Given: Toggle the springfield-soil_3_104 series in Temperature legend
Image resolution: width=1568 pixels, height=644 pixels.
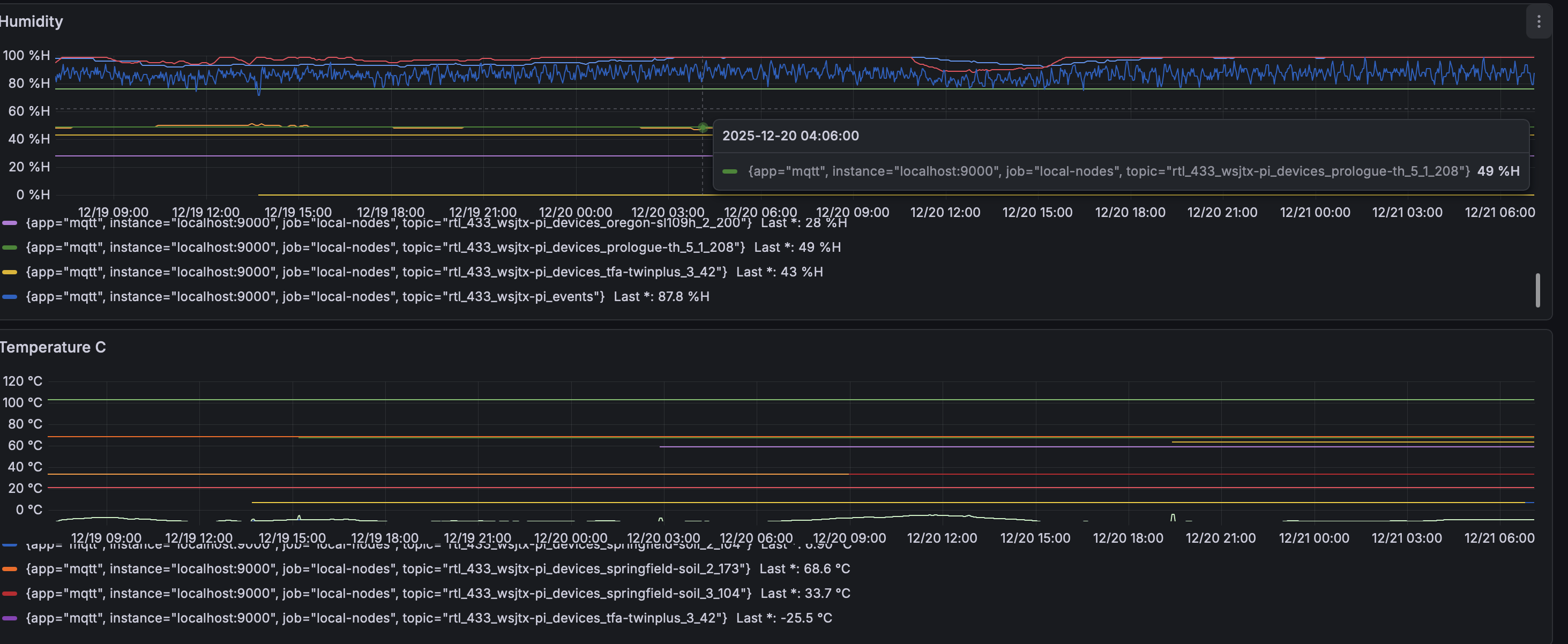Looking at the screenshot, I should [x=389, y=594].
